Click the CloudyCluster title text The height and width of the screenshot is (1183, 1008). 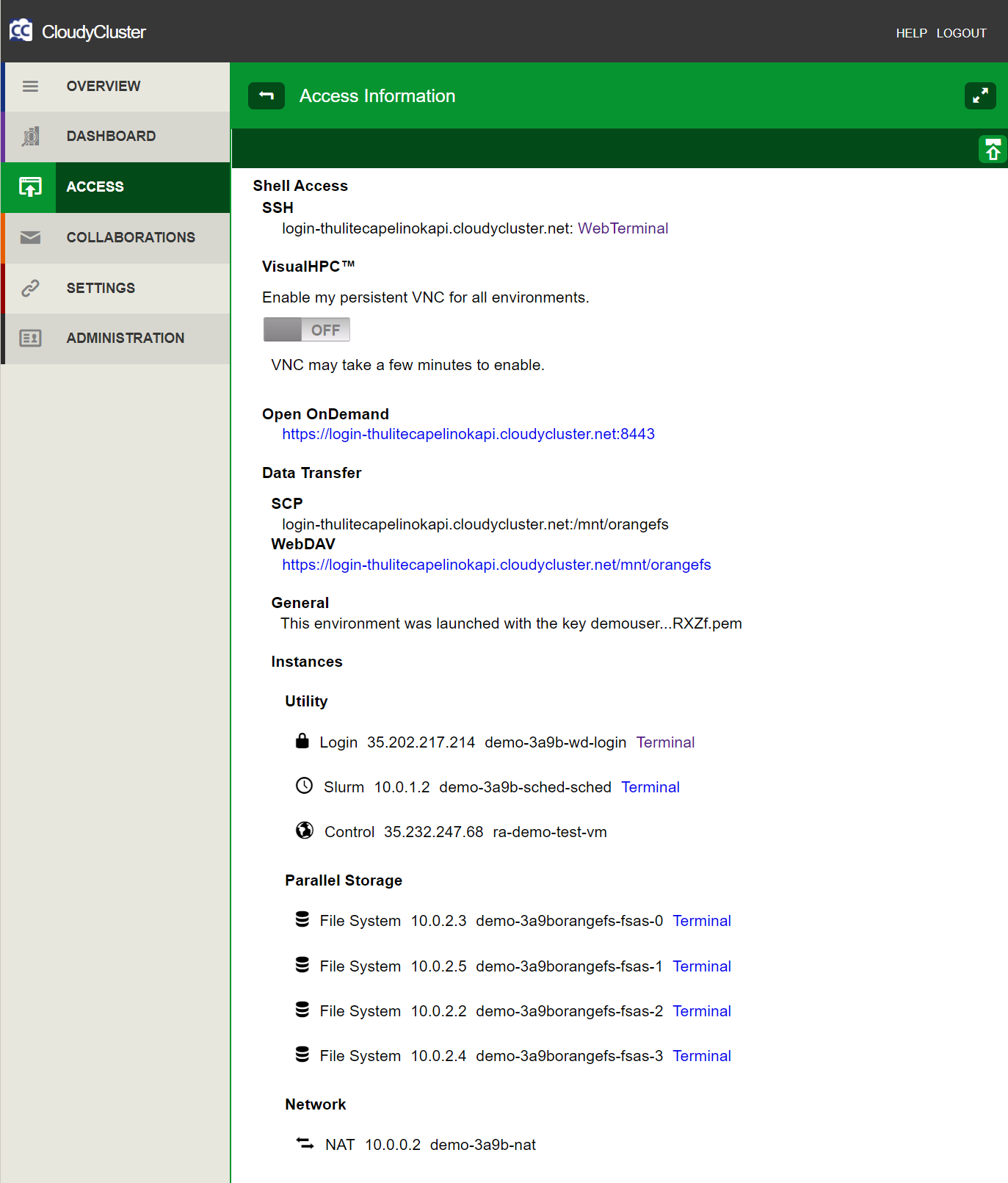pos(94,32)
